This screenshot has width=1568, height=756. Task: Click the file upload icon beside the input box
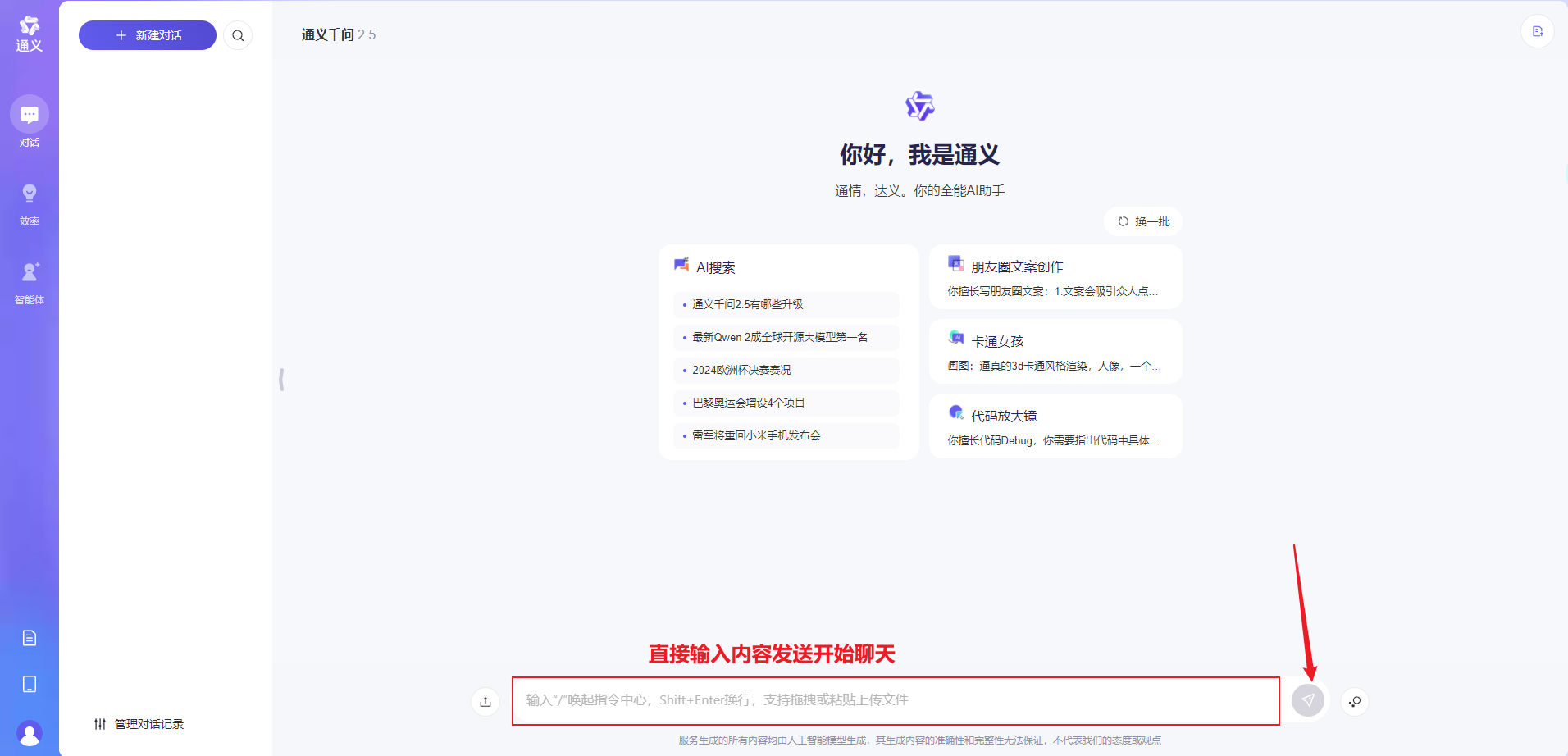(x=485, y=701)
